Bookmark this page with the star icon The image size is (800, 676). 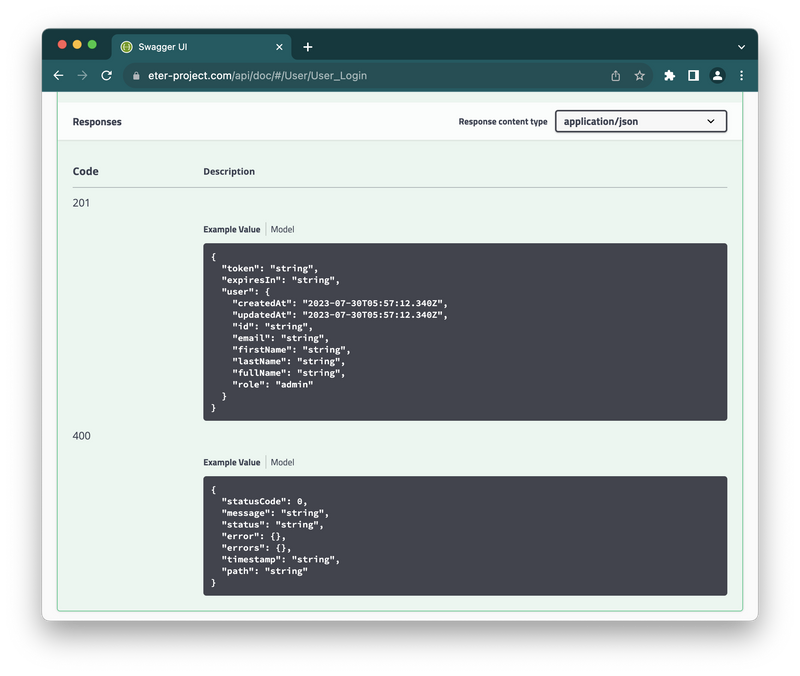pyautogui.click(x=640, y=75)
